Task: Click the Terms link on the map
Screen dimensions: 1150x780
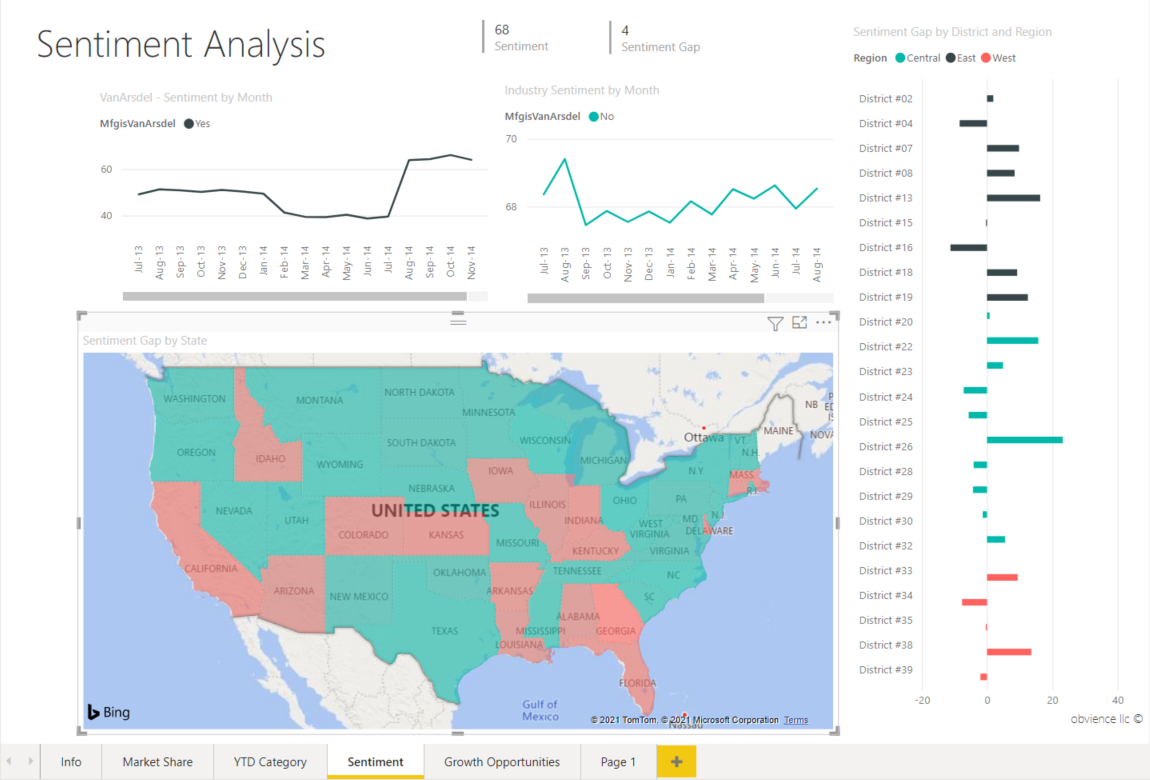Action: 795,719
